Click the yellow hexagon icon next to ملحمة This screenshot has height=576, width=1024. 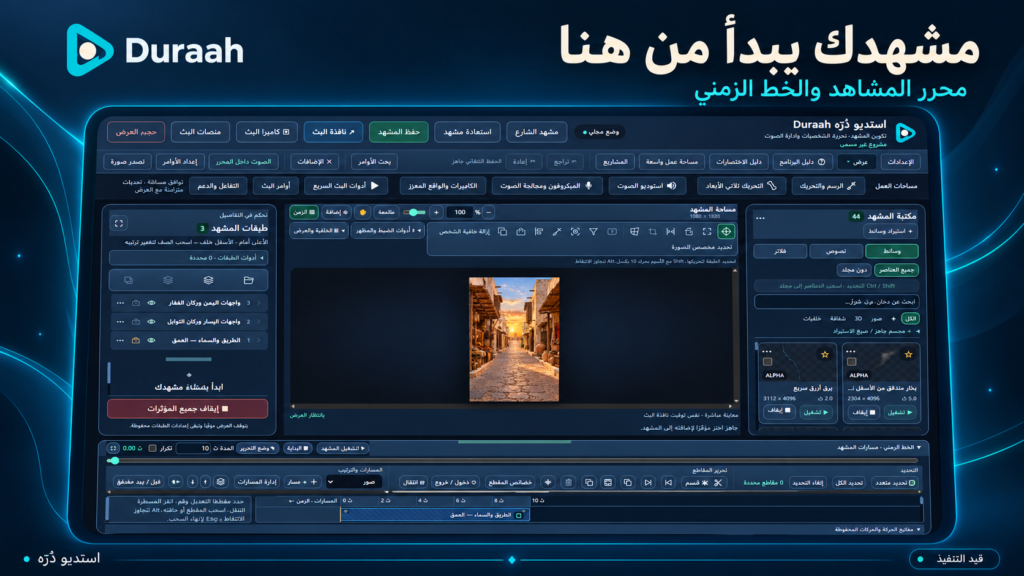point(362,212)
